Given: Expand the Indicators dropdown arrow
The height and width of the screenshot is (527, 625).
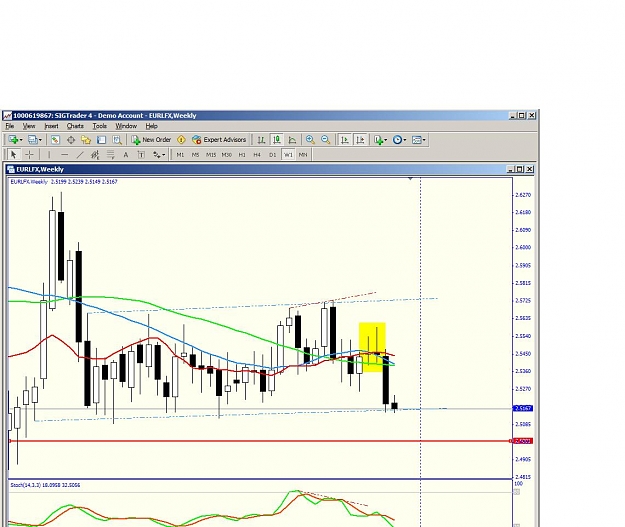Looking at the screenshot, I should coord(386,140).
